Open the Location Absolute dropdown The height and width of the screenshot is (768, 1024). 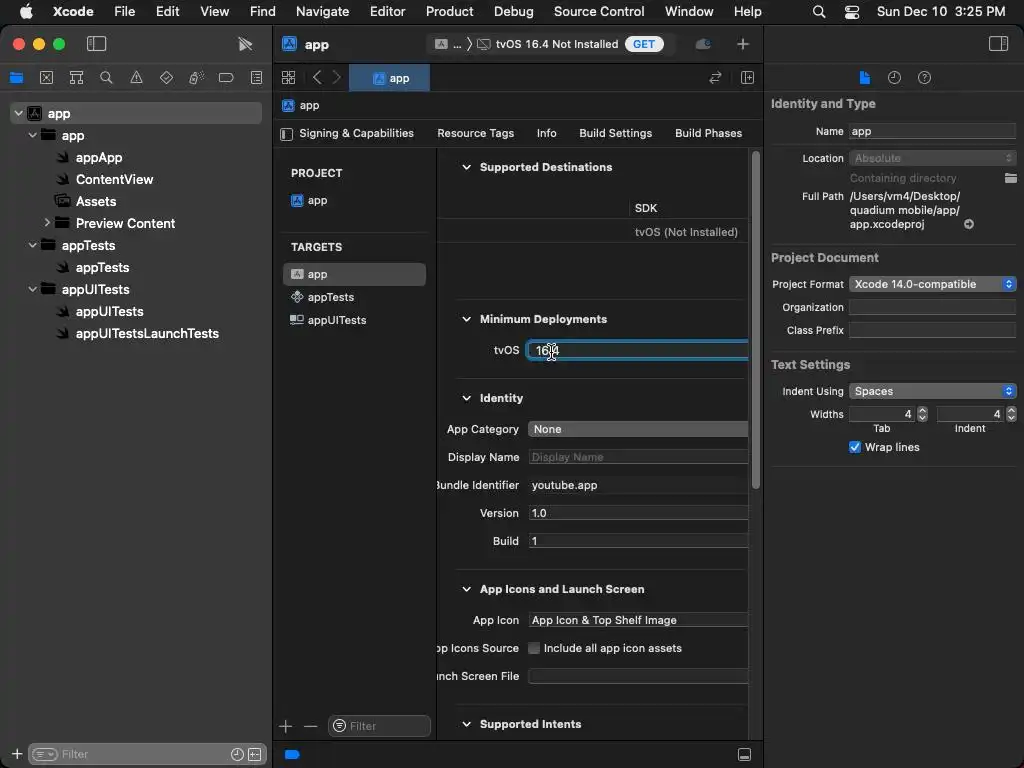coord(932,158)
